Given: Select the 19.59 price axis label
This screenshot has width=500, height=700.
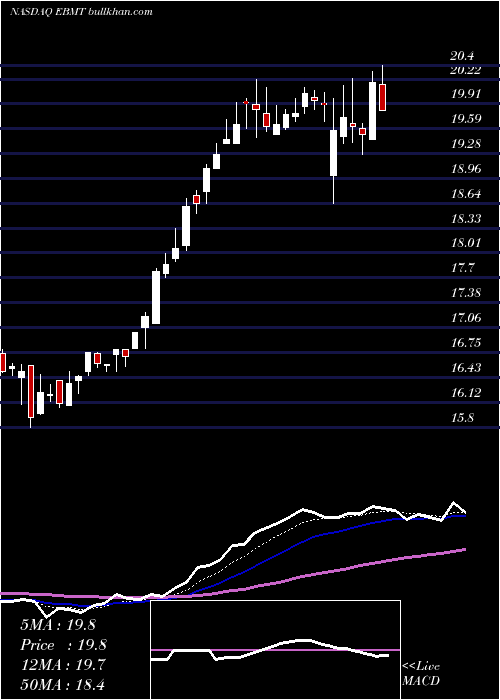Looking at the screenshot, I should (466, 119).
